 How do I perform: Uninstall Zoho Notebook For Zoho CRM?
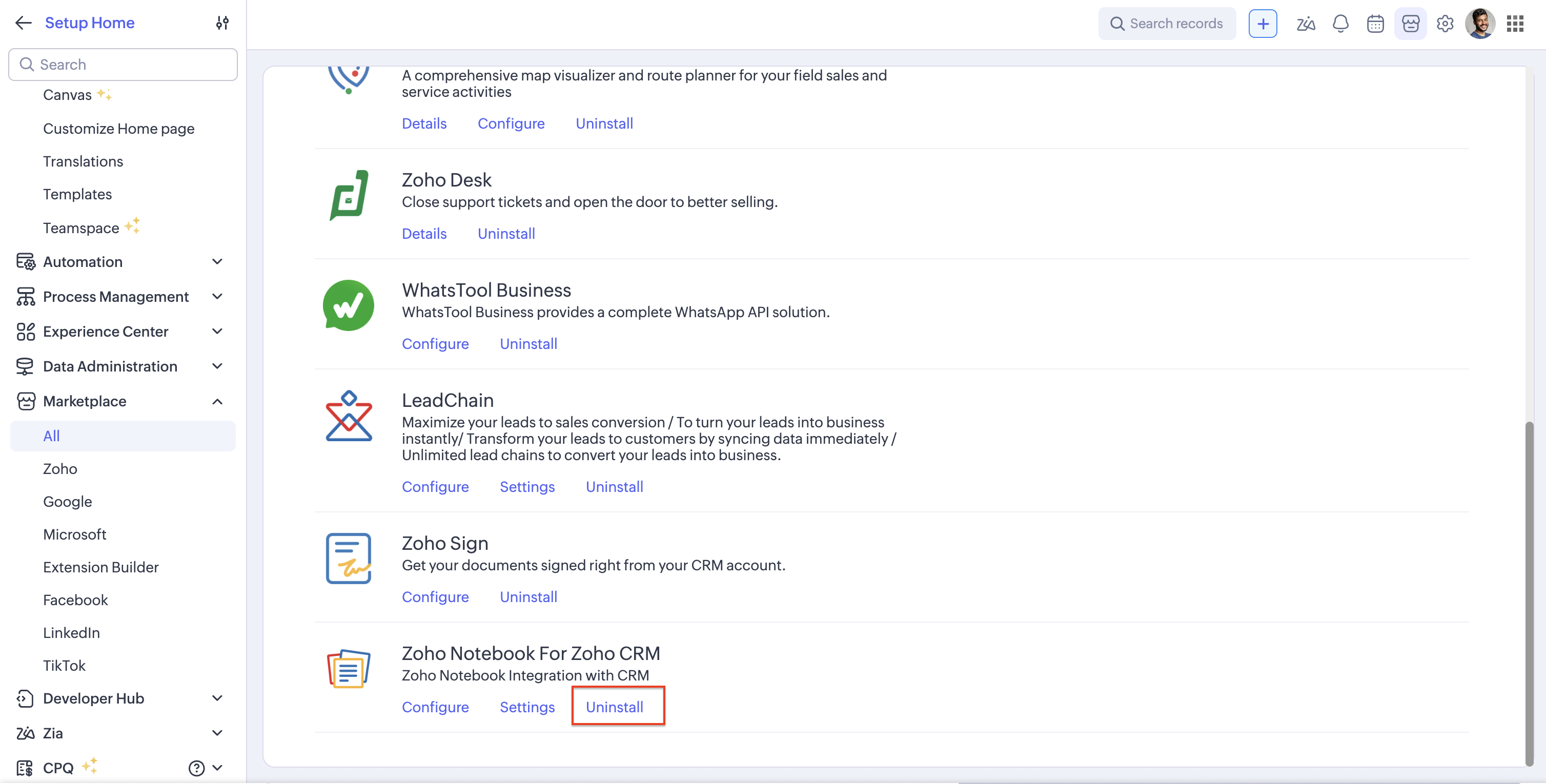click(614, 707)
